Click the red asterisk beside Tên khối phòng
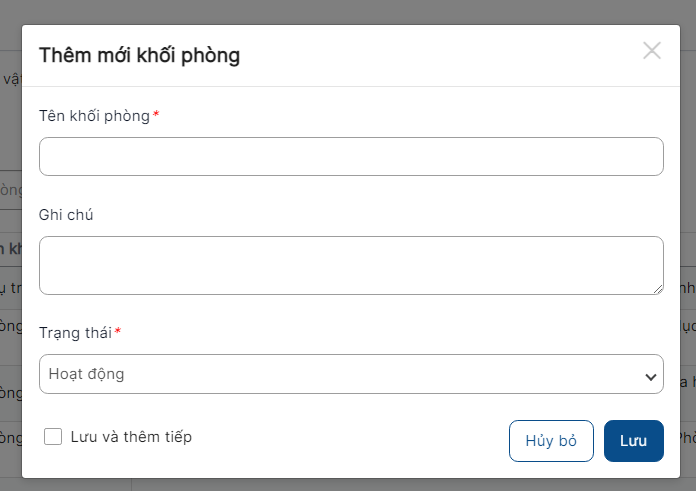The width and height of the screenshot is (696, 491). point(156,115)
